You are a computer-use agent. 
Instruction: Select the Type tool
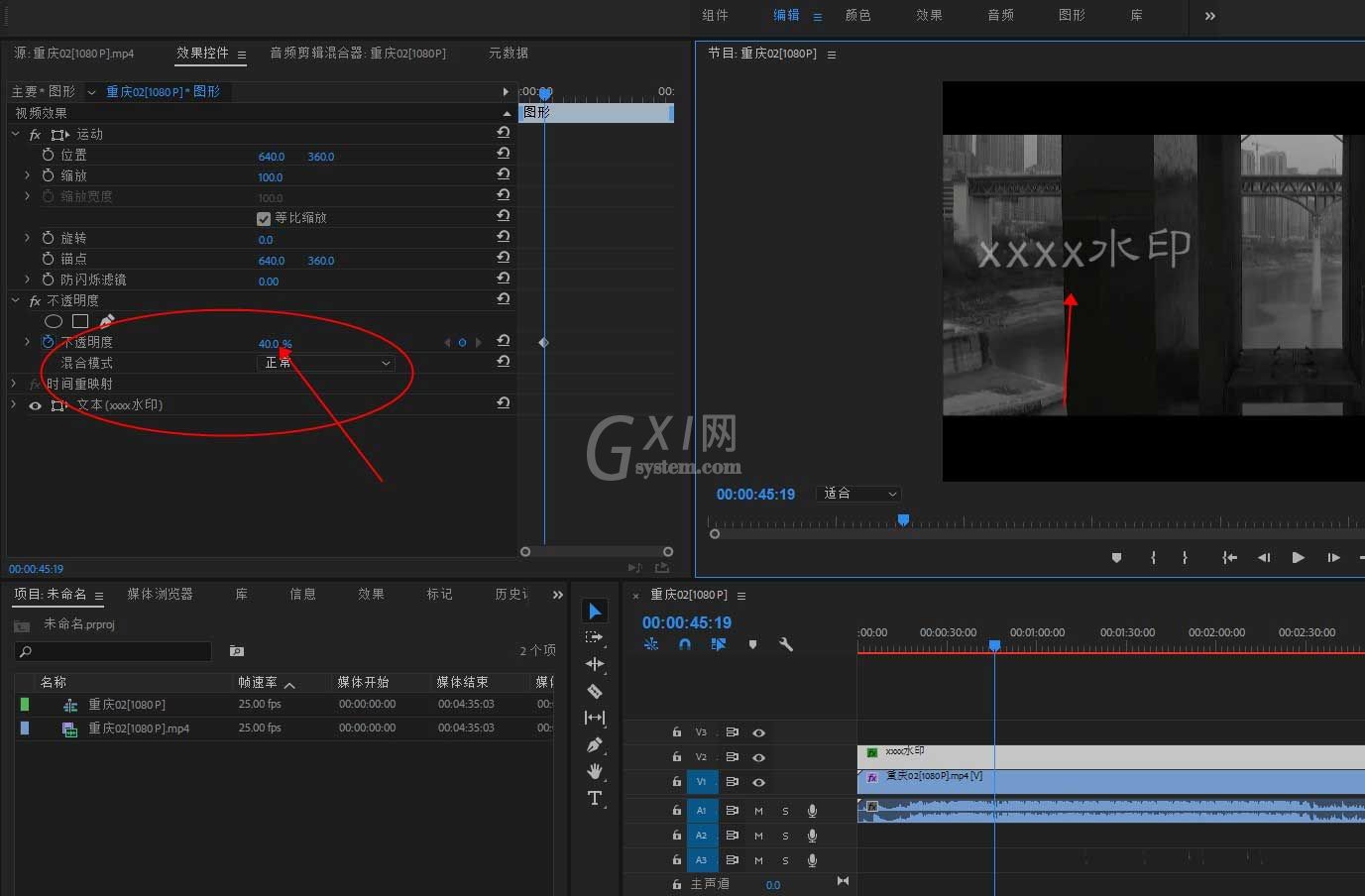pos(595,798)
